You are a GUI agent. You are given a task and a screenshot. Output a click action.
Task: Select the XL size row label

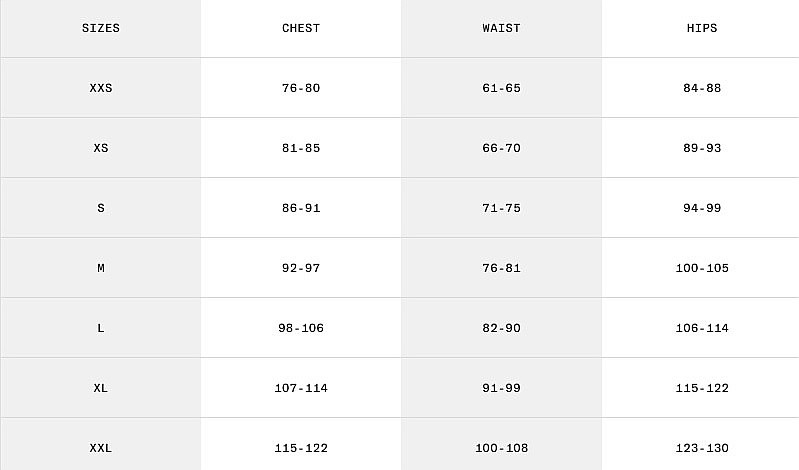point(101,388)
